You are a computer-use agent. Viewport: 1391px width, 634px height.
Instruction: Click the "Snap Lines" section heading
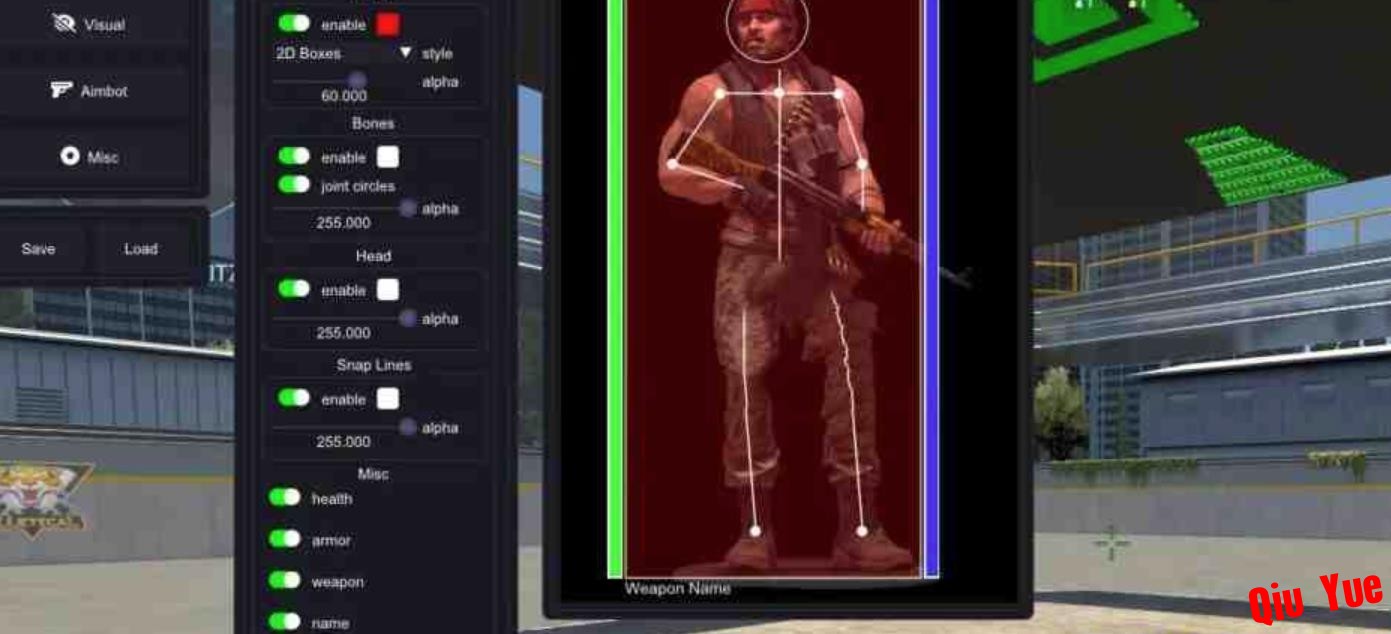point(373,365)
